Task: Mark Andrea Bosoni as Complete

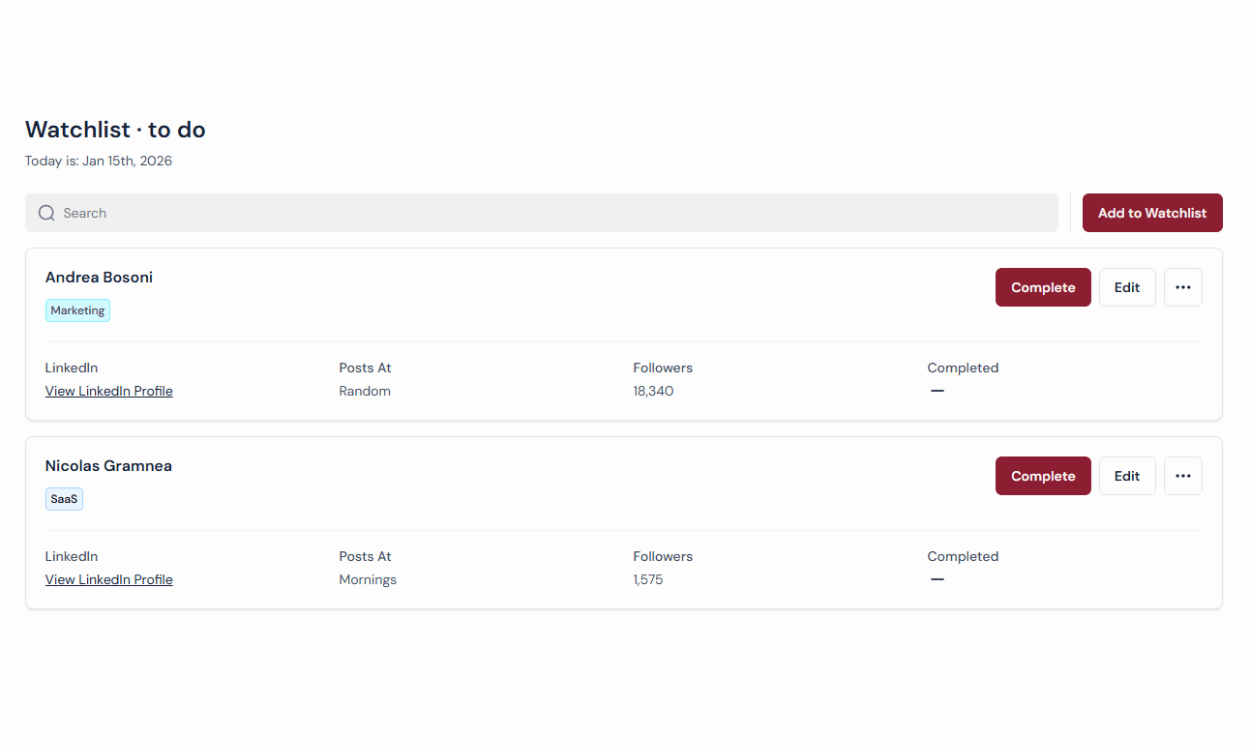Action: 1043,287
